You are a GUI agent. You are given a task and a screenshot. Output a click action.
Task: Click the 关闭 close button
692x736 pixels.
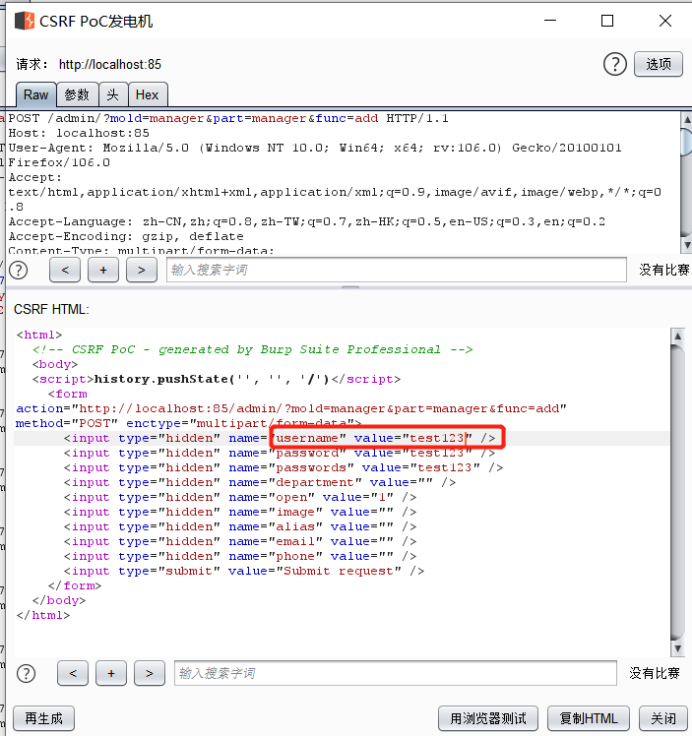click(x=663, y=718)
